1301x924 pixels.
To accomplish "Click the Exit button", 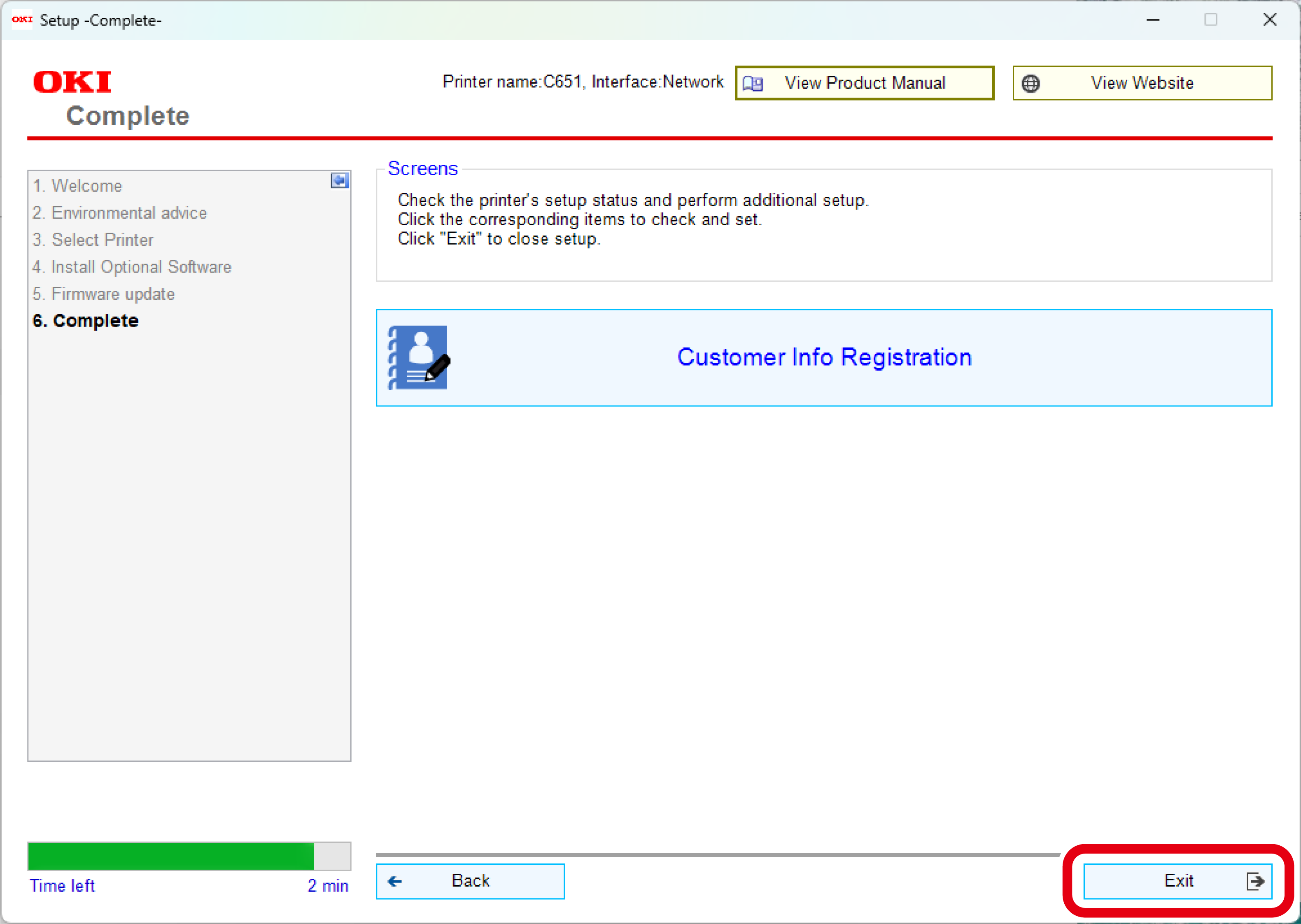I will (1177, 881).
